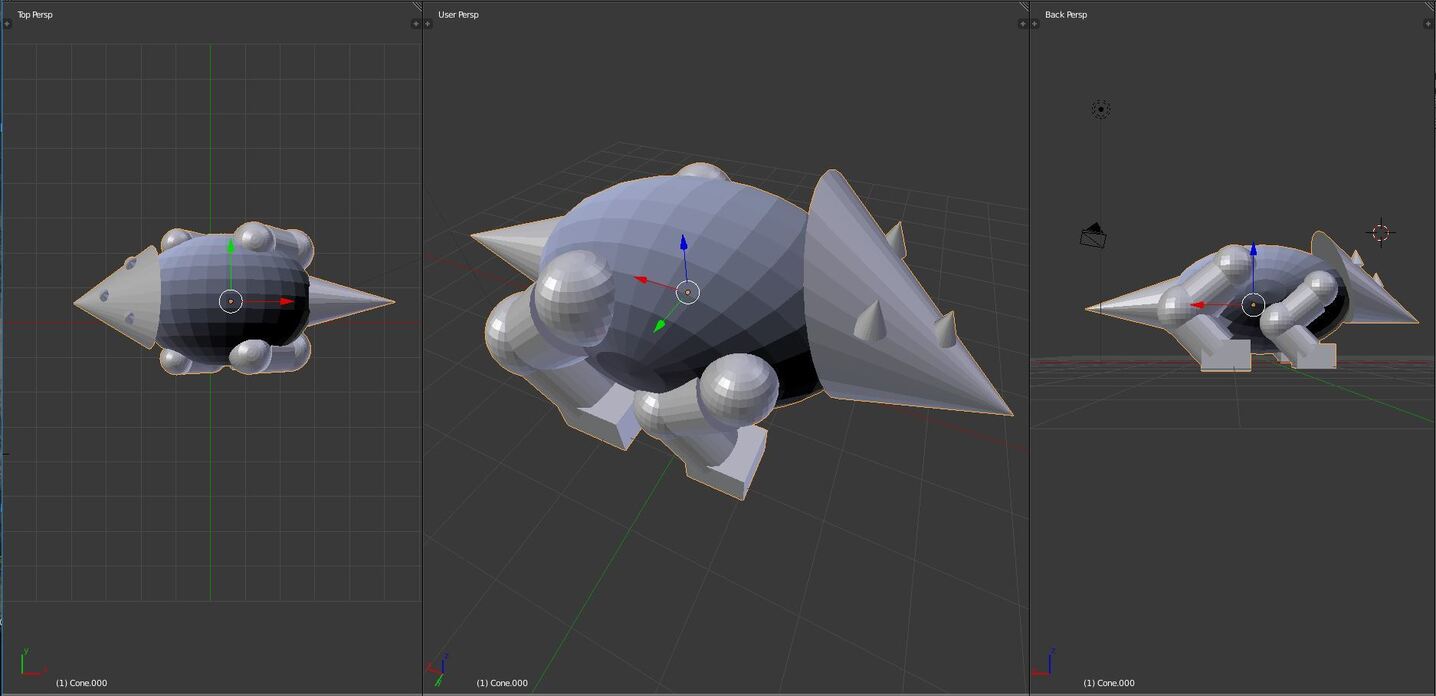Viewport: 1436px width, 696px height.
Task: Click the axis orientation gizmo in User Persp corner
Action: [x=436, y=670]
